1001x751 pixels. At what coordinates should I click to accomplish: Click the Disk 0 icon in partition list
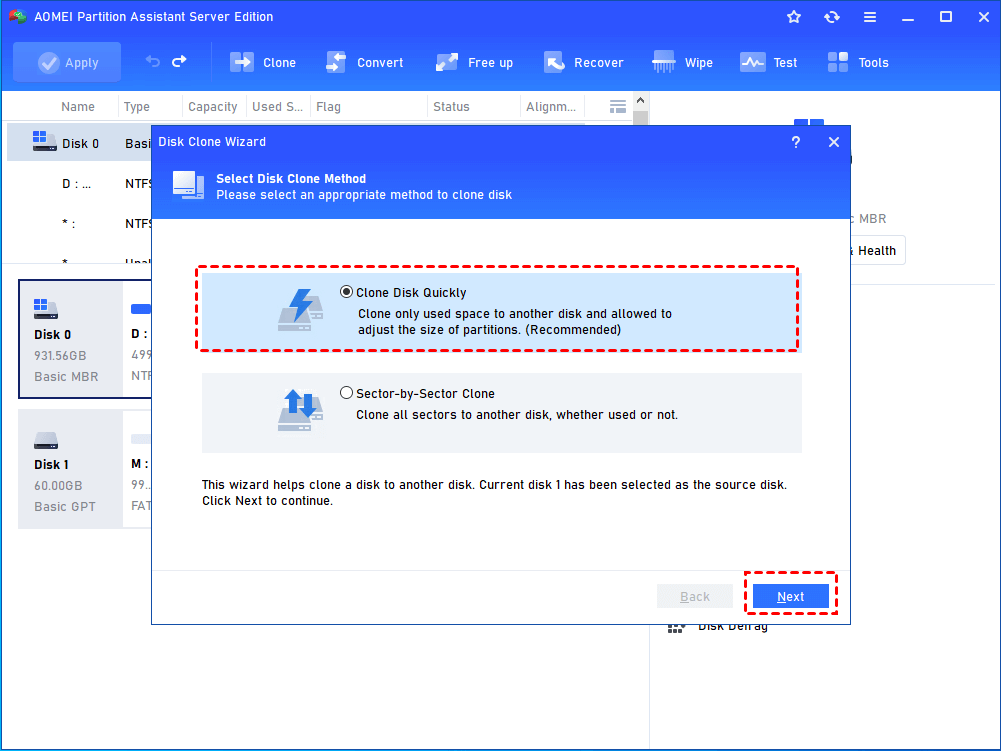pos(44,141)
